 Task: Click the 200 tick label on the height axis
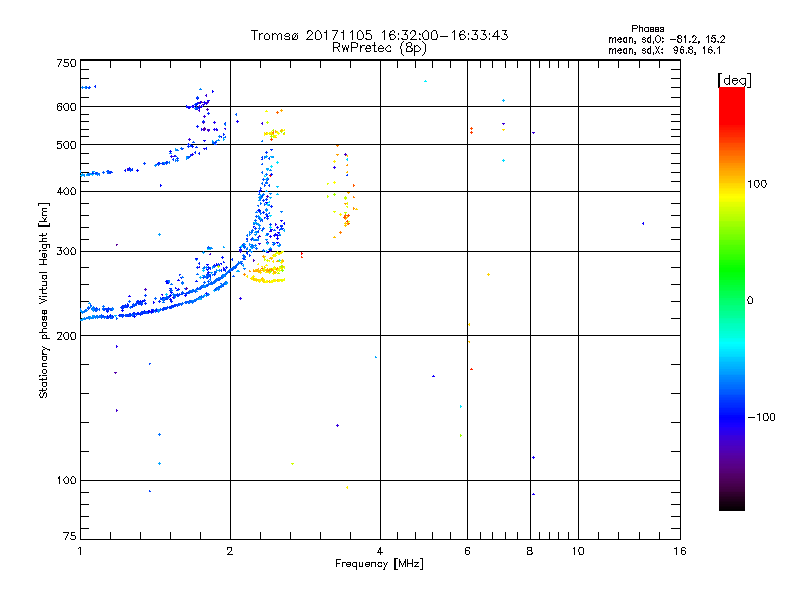[65, 336]
